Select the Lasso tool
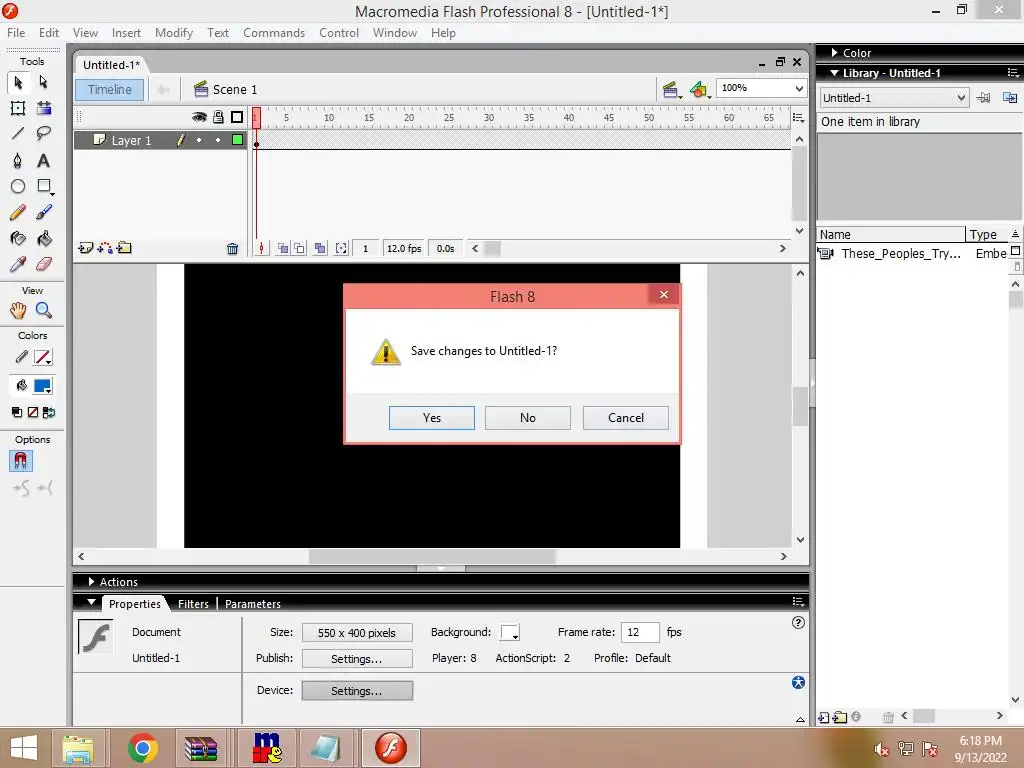 click(x=44, y=134)
